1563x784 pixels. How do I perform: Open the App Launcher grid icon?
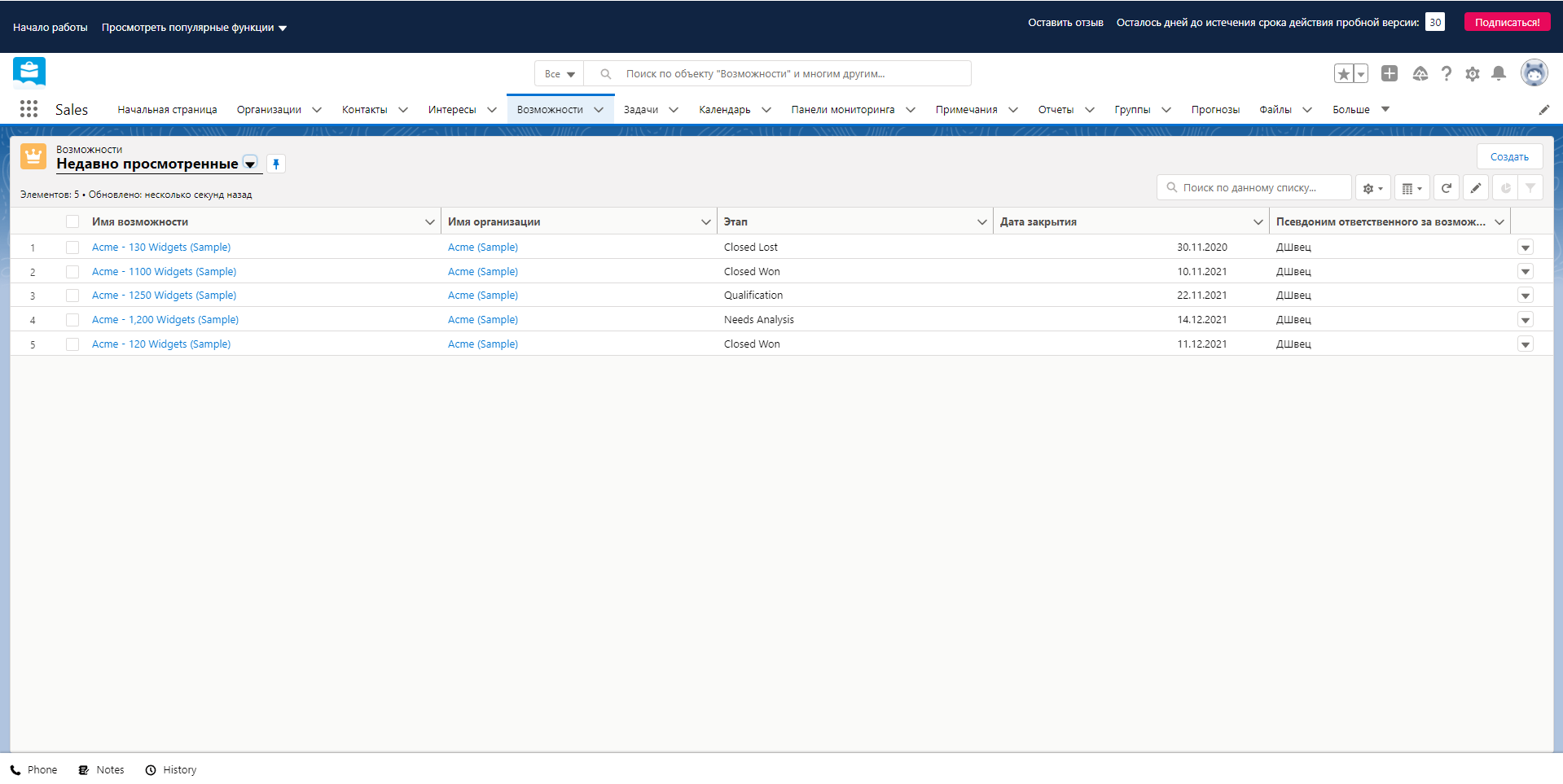(29, 109)
